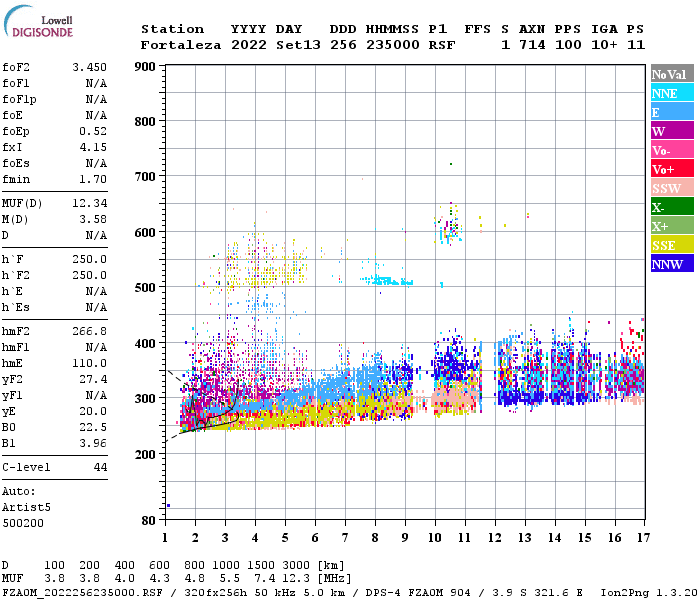The height and width of the screenshot is (600, 700).
Task: Click the B0 value 22.5
Action: (93, 427)
